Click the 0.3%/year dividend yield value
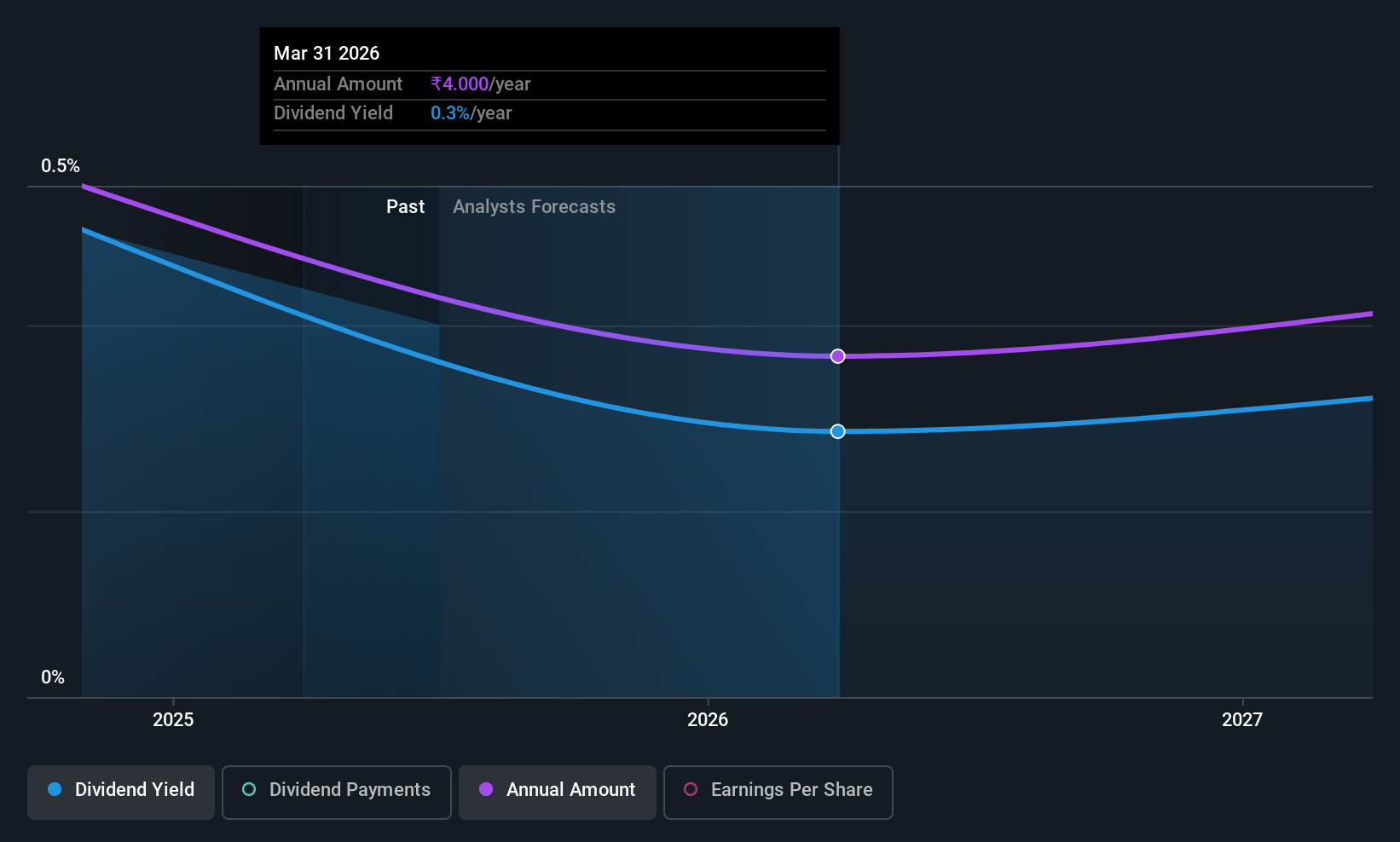 point(471,112)
